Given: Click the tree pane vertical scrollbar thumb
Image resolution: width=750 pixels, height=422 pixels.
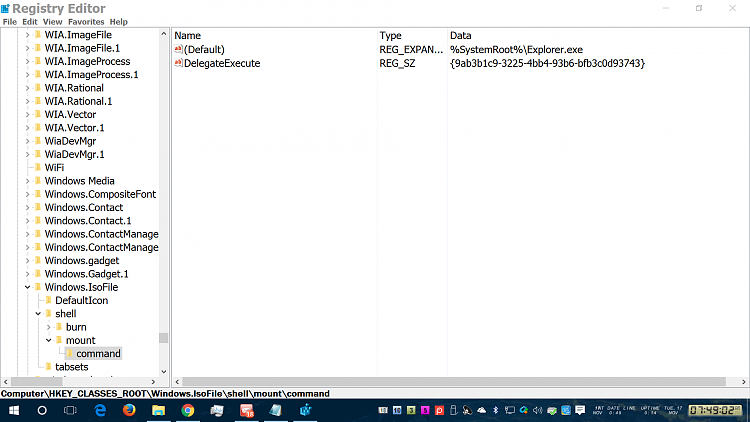Looking at the screenshot, I should click(x=164, y=338).
